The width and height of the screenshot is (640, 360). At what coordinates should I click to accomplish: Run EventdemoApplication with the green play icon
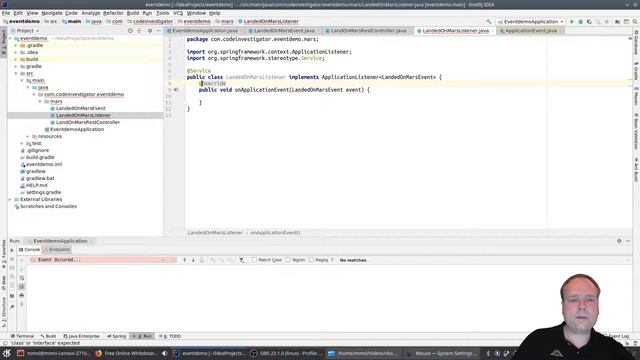pyautogui.click(x=572, y=22)
